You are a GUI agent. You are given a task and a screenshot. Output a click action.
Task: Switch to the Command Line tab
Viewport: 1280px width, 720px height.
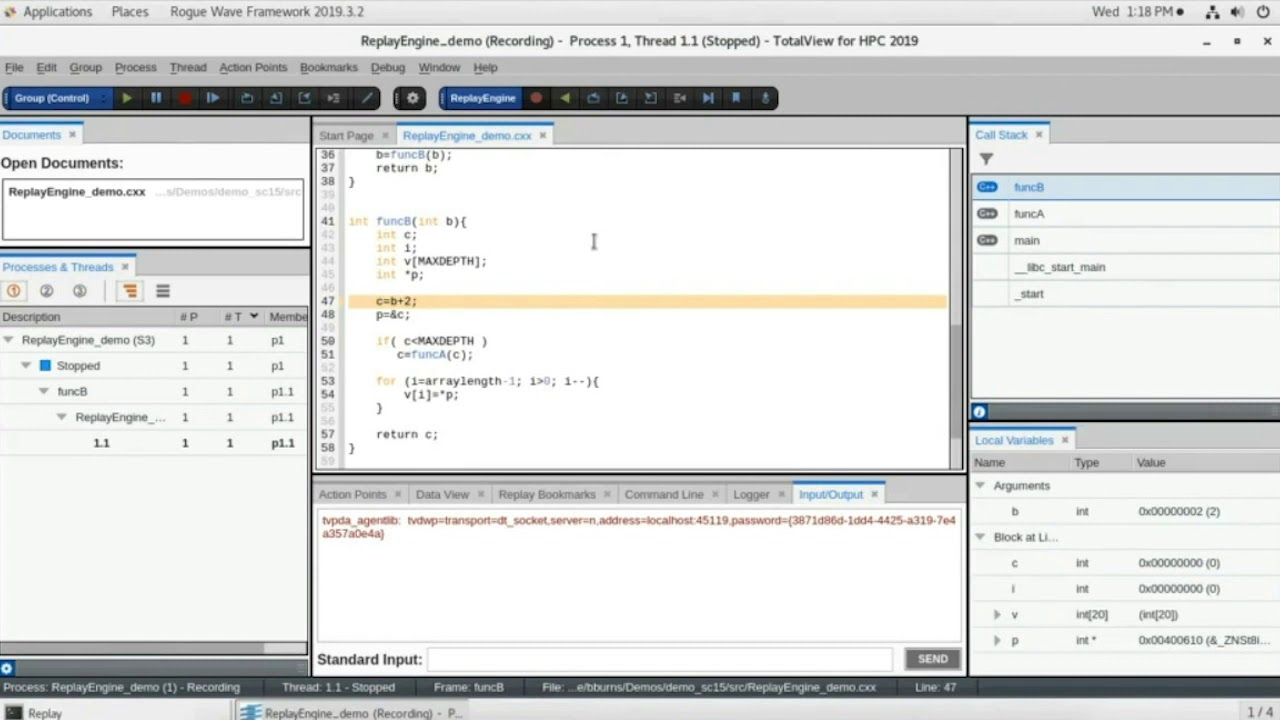click(664, 494)
